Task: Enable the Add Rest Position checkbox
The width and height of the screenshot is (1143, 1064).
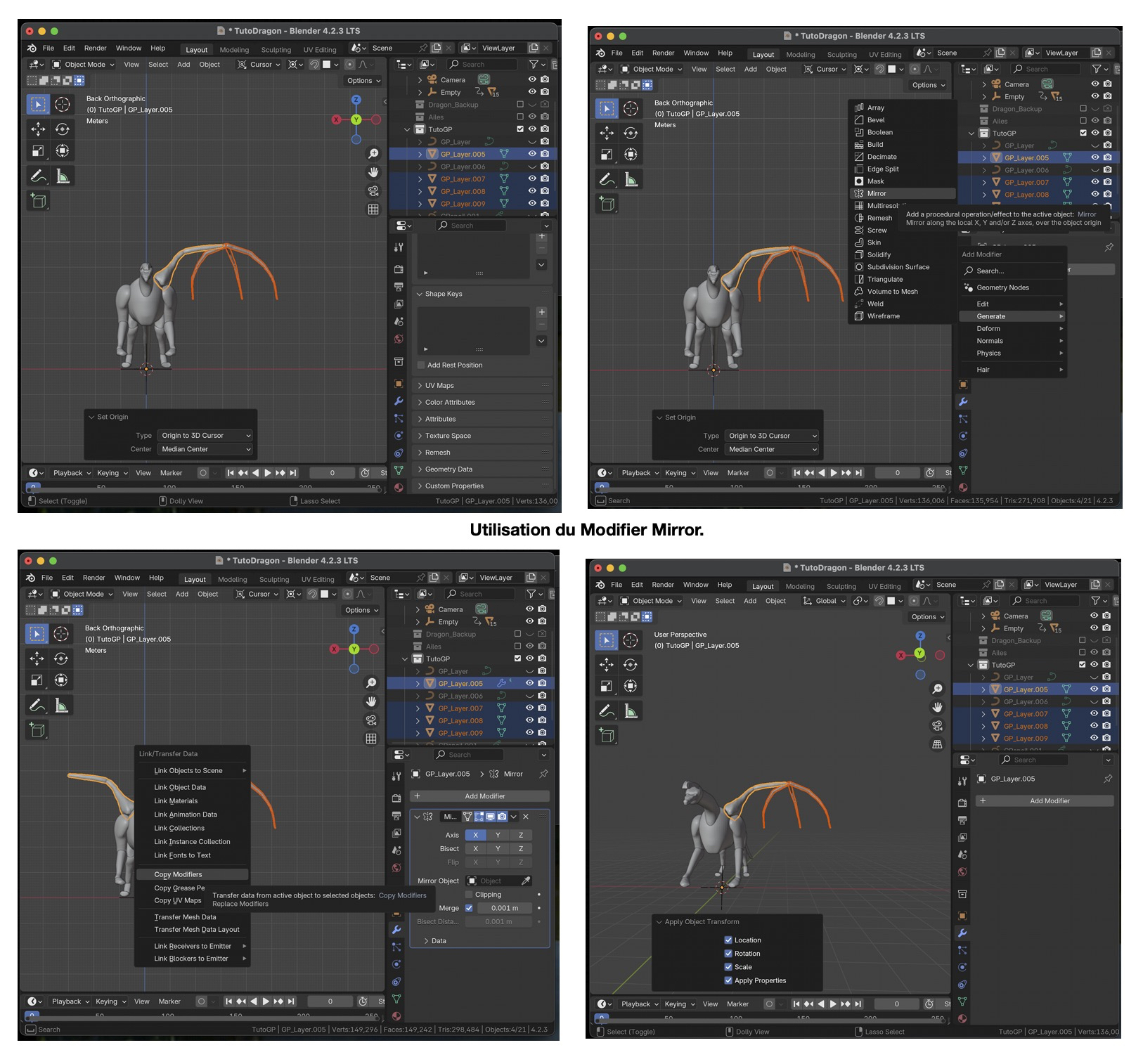Action: coord(421,365)
